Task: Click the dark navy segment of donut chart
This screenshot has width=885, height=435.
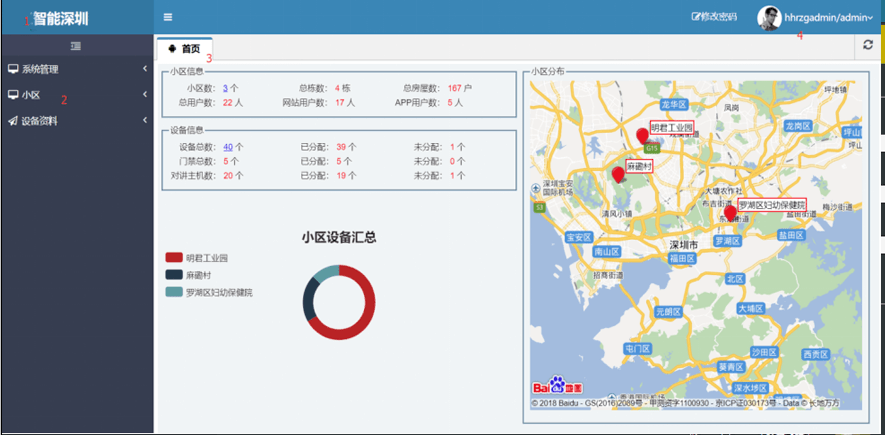Action: tap(309, 300)
